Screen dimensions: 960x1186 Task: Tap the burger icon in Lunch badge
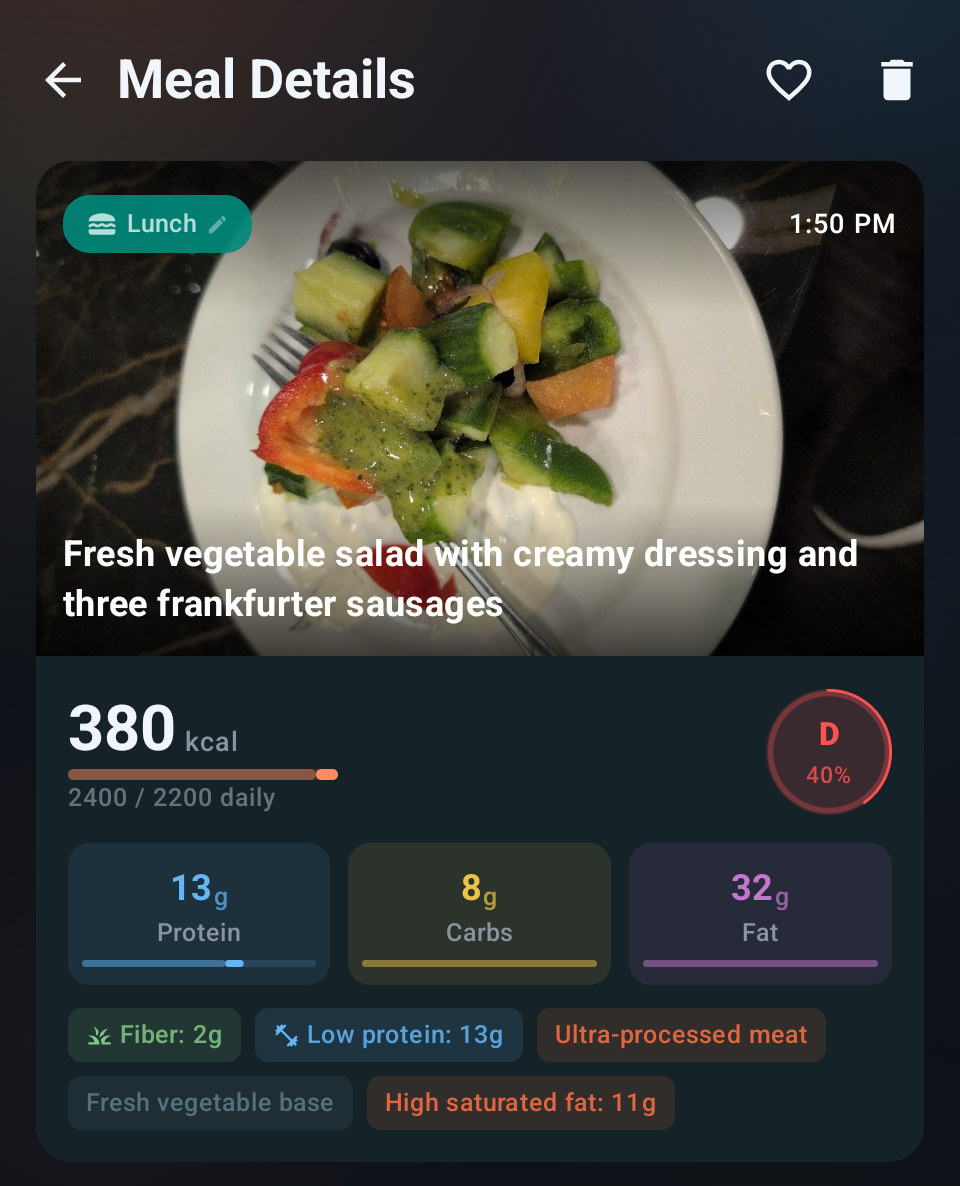pyautogui.click(x=102, y=224)
